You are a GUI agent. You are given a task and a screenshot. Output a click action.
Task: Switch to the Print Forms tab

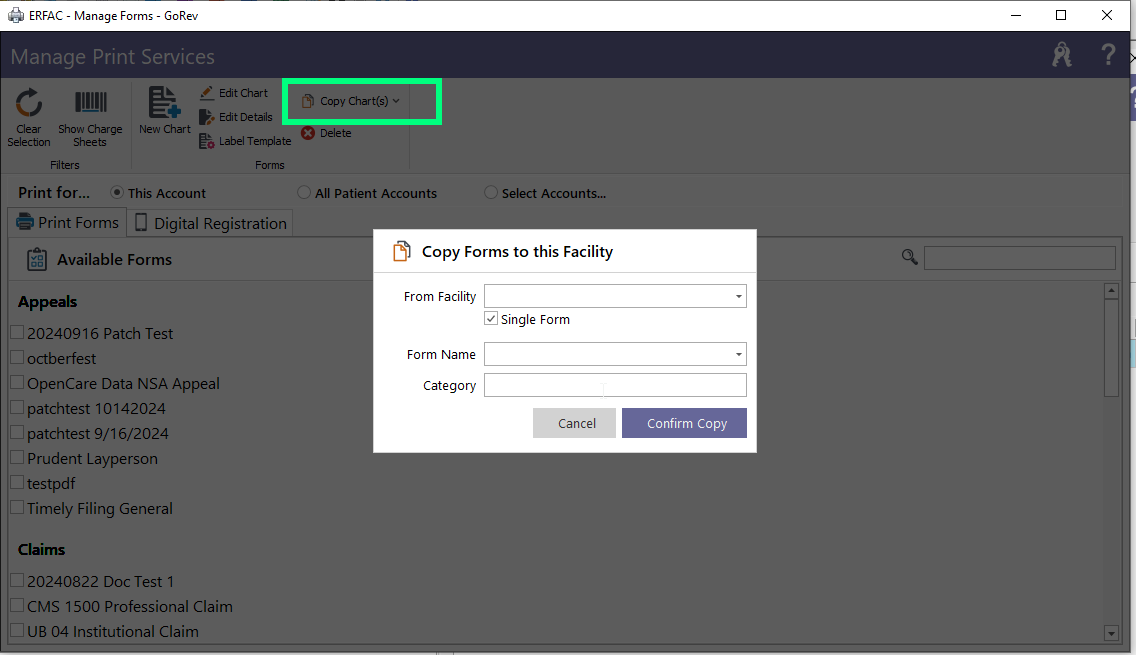[68, 222]
